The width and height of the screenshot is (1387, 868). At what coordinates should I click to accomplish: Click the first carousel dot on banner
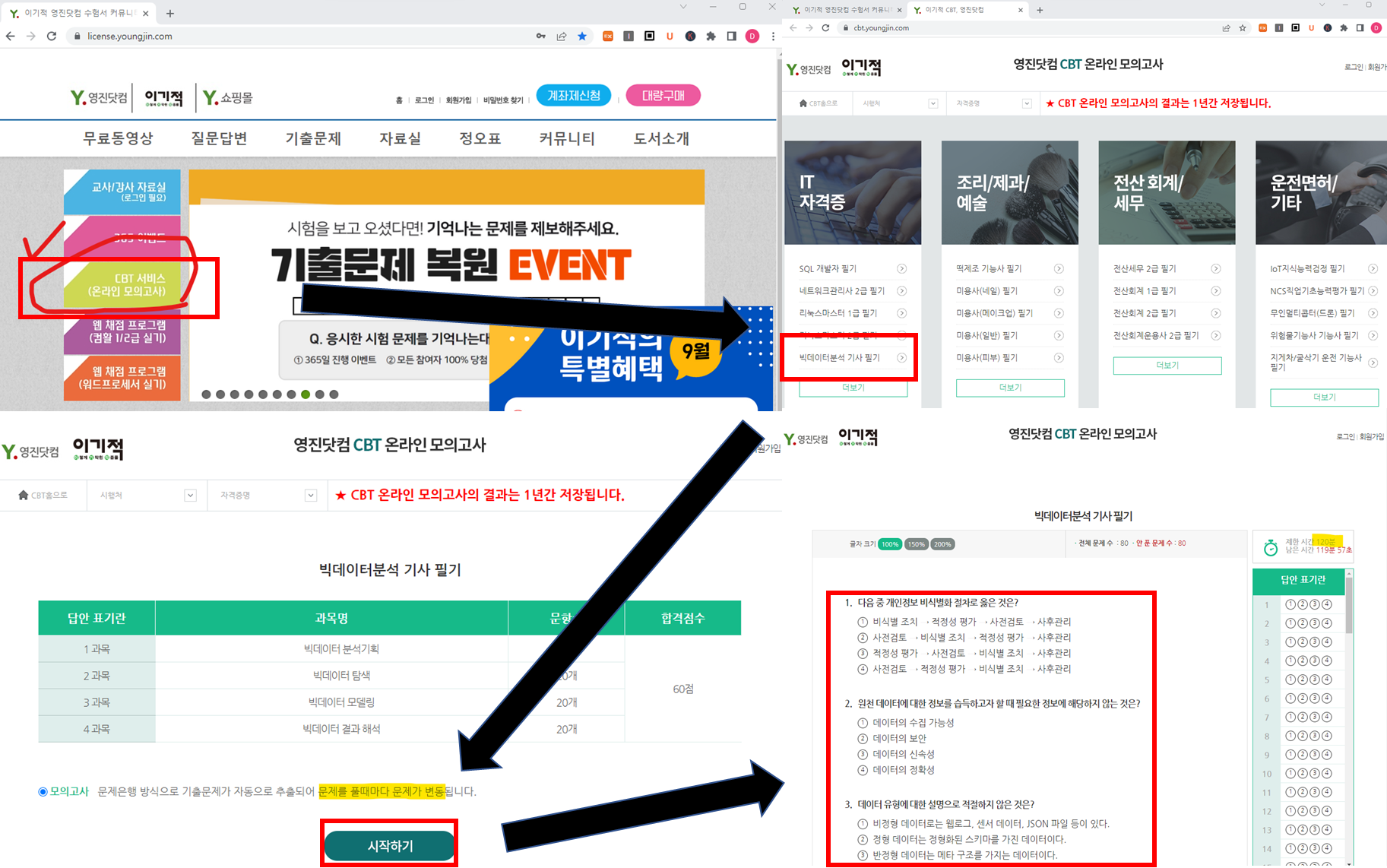[x=206, y=394]
